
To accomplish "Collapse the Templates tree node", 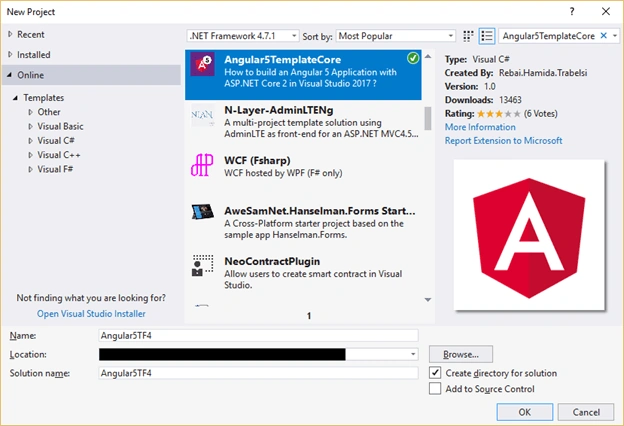I will pyautogui.click(x=15, y=98).
